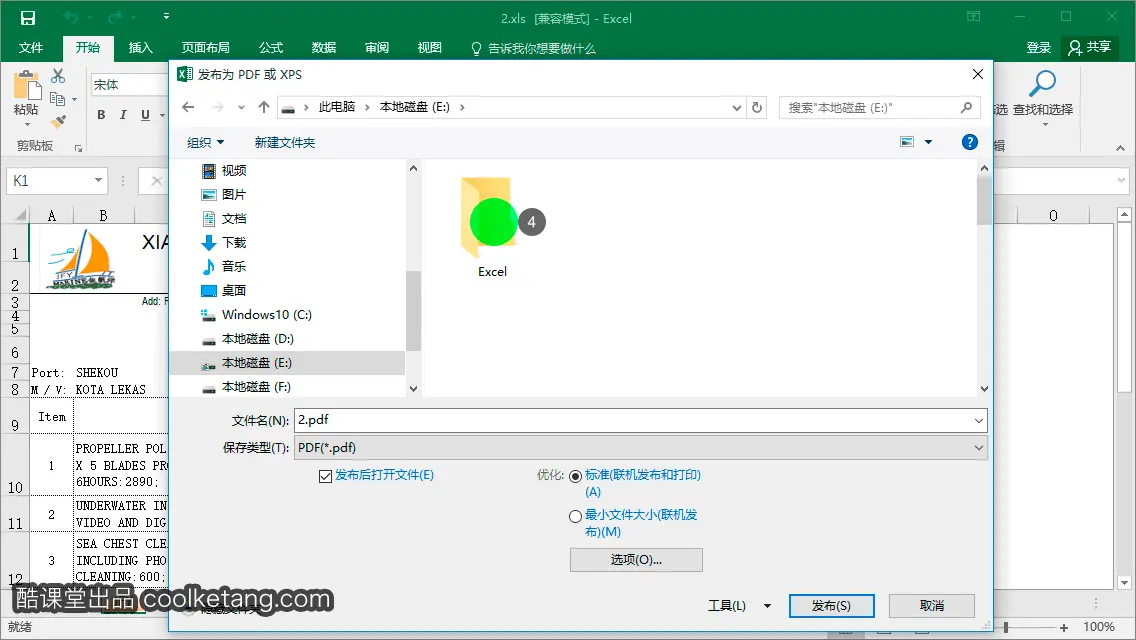Click the Copy icon in clipboard group
Screen dimensions: 1136x640
pos(57,99)
